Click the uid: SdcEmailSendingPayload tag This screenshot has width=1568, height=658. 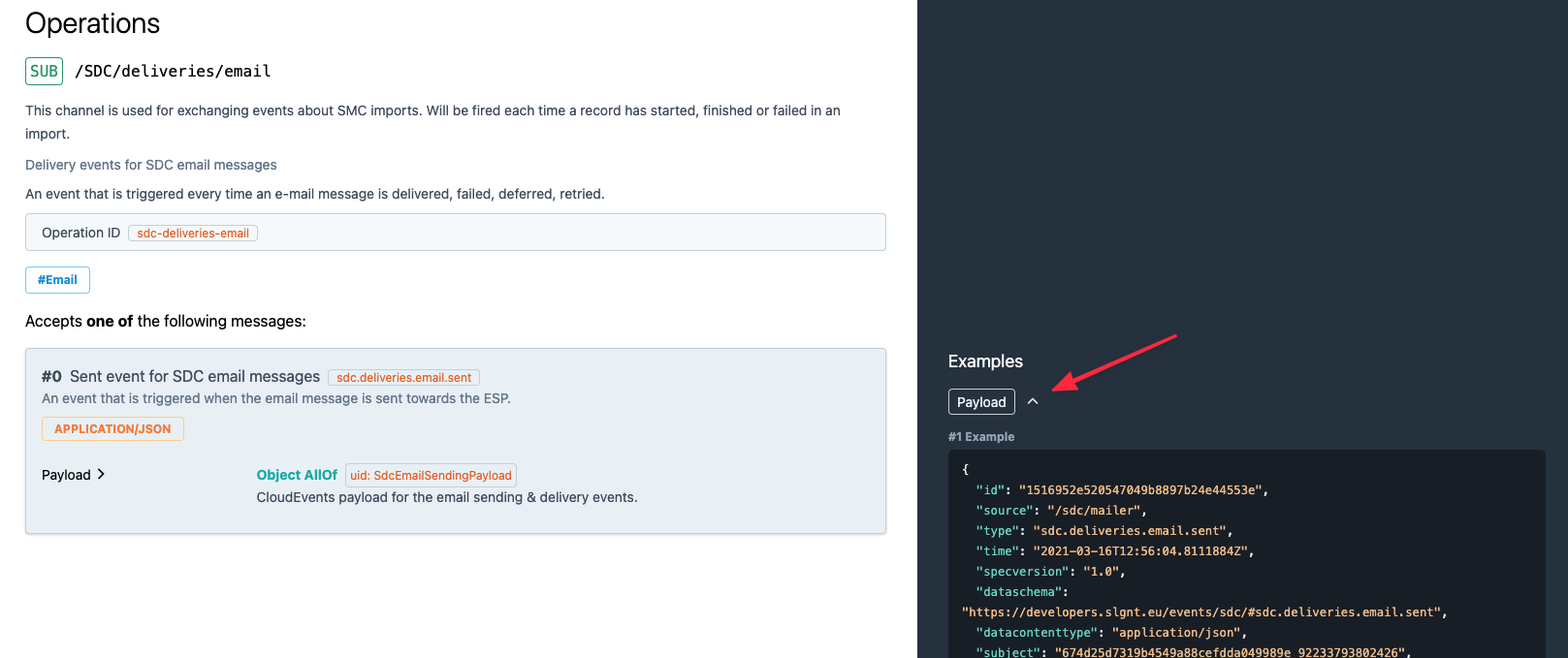click(431, 475)
